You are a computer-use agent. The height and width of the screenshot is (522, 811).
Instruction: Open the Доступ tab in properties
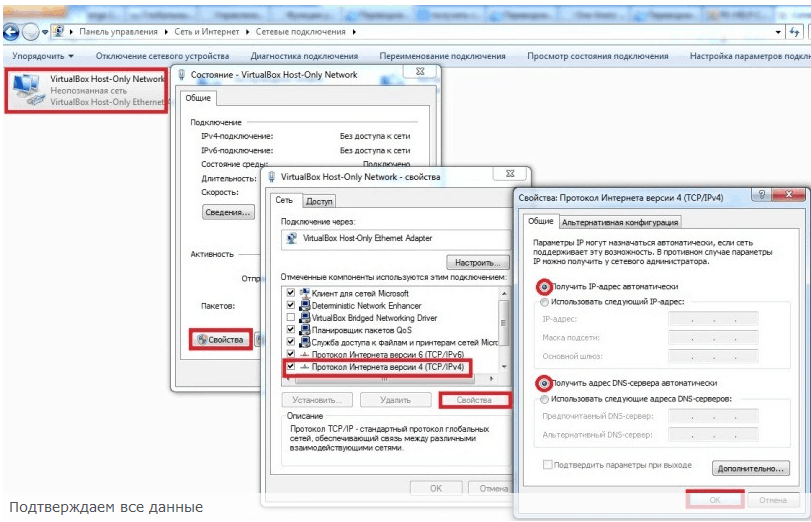319,201
